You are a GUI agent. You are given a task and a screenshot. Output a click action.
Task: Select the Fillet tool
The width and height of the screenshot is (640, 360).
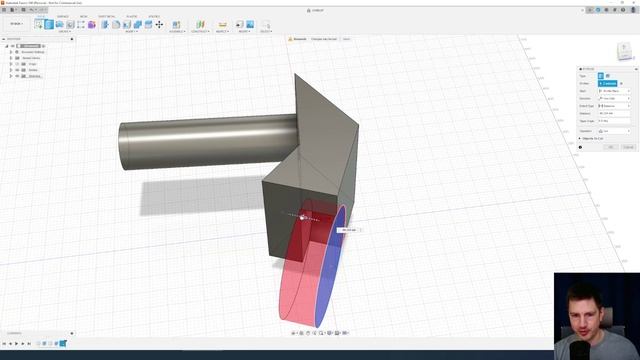click(116, 24)
